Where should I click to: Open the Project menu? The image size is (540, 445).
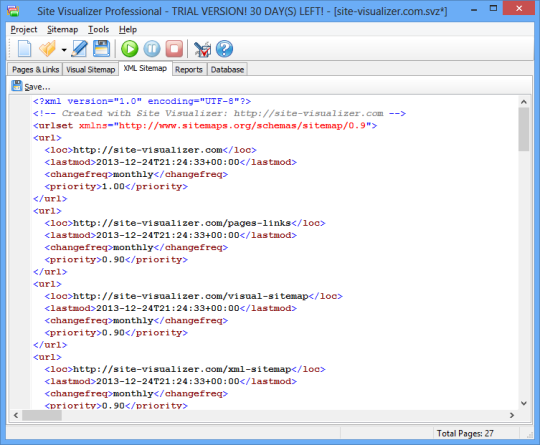pyautogui.click(x=24, y=30)
